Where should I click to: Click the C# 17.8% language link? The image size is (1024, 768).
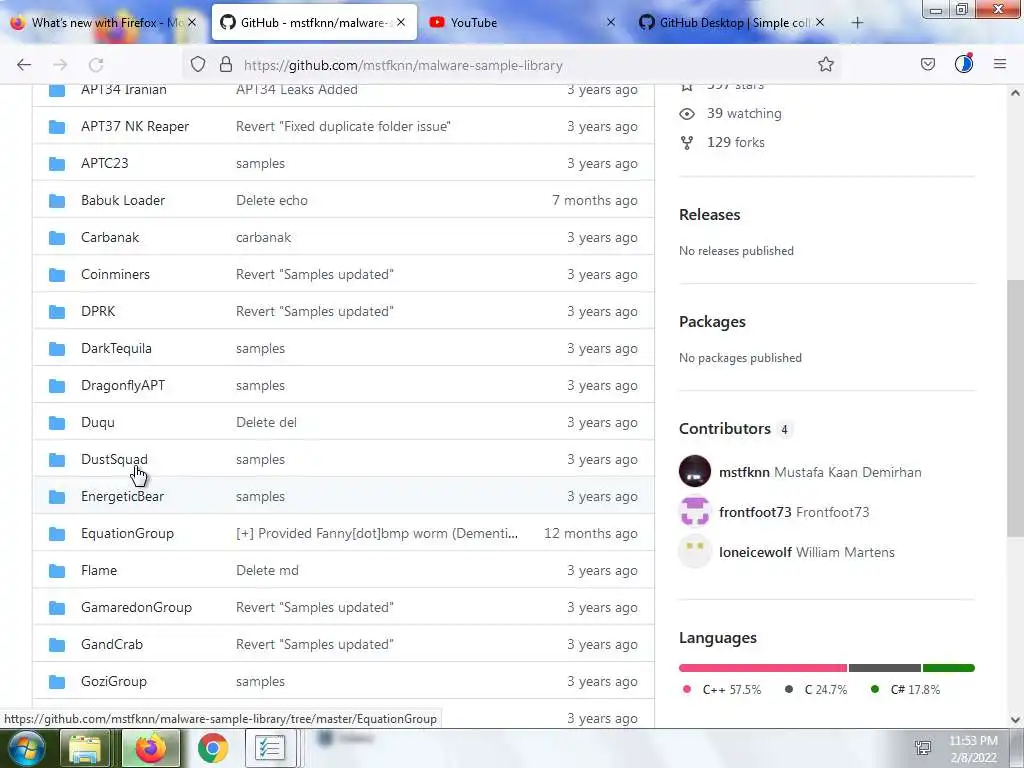pyautogui.click(x=906, y=690)
